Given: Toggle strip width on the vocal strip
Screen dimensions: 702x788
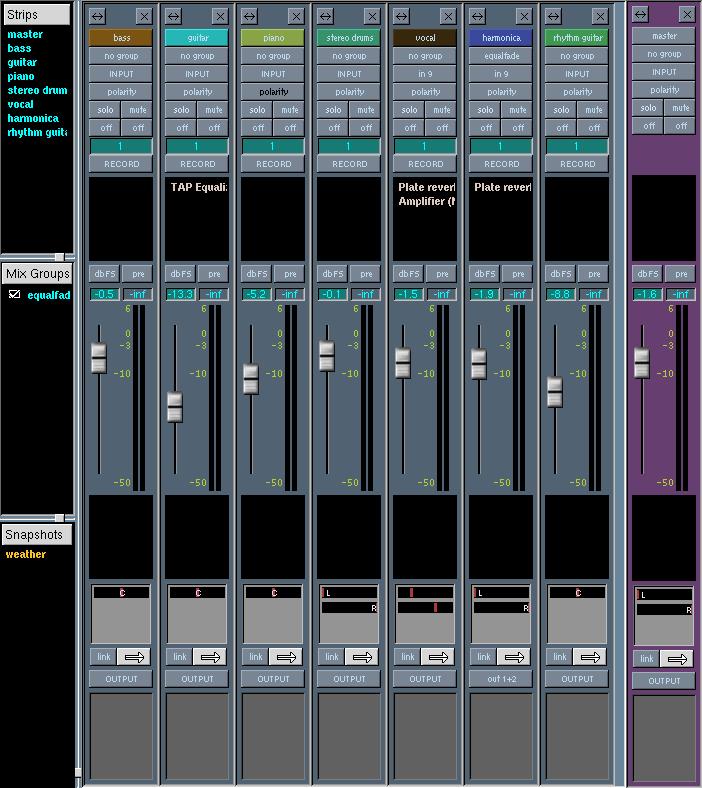Looking at the screenshot, I should 401,17.
